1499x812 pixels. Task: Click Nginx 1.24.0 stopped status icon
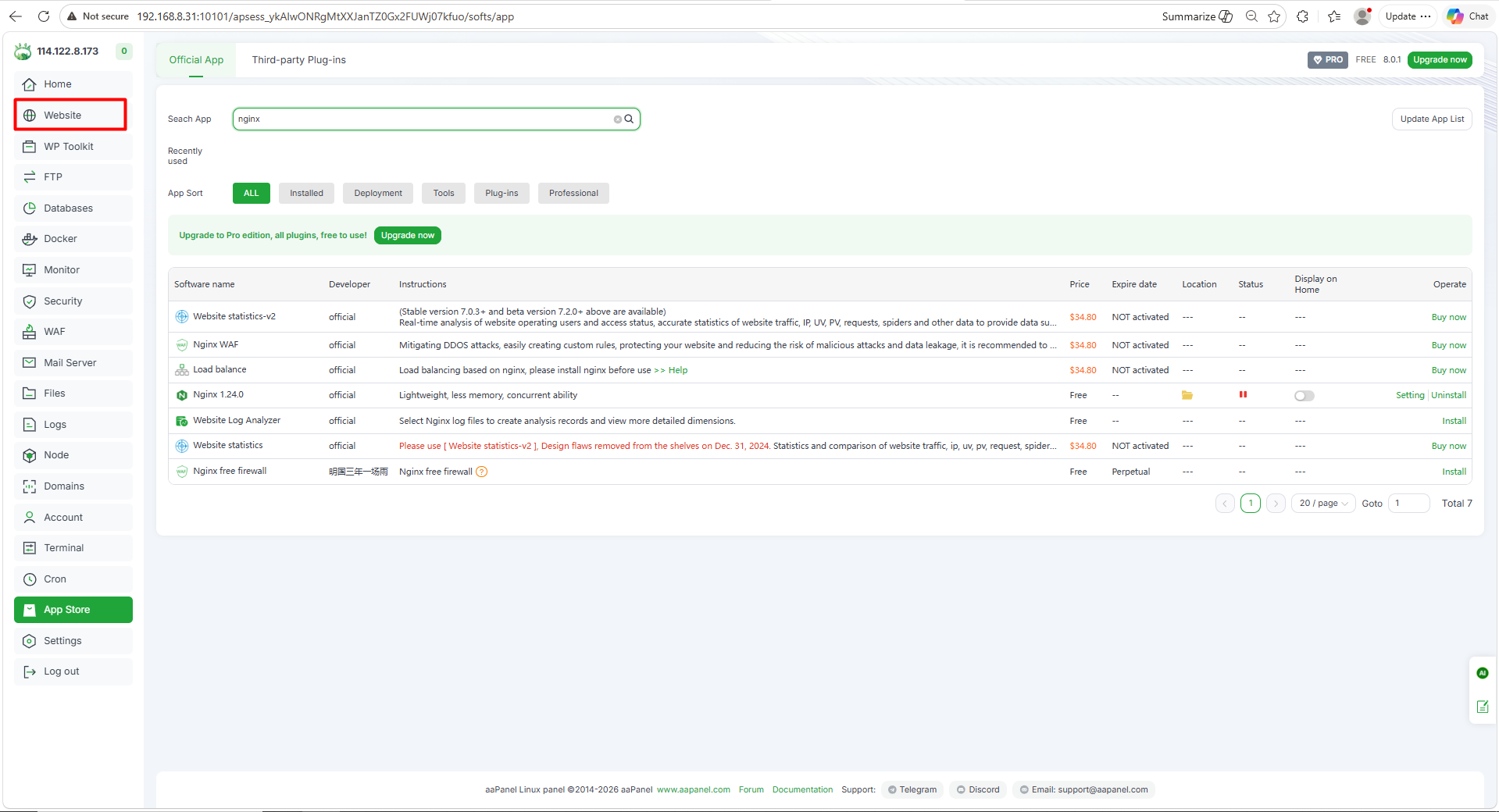click(1243, 395)
